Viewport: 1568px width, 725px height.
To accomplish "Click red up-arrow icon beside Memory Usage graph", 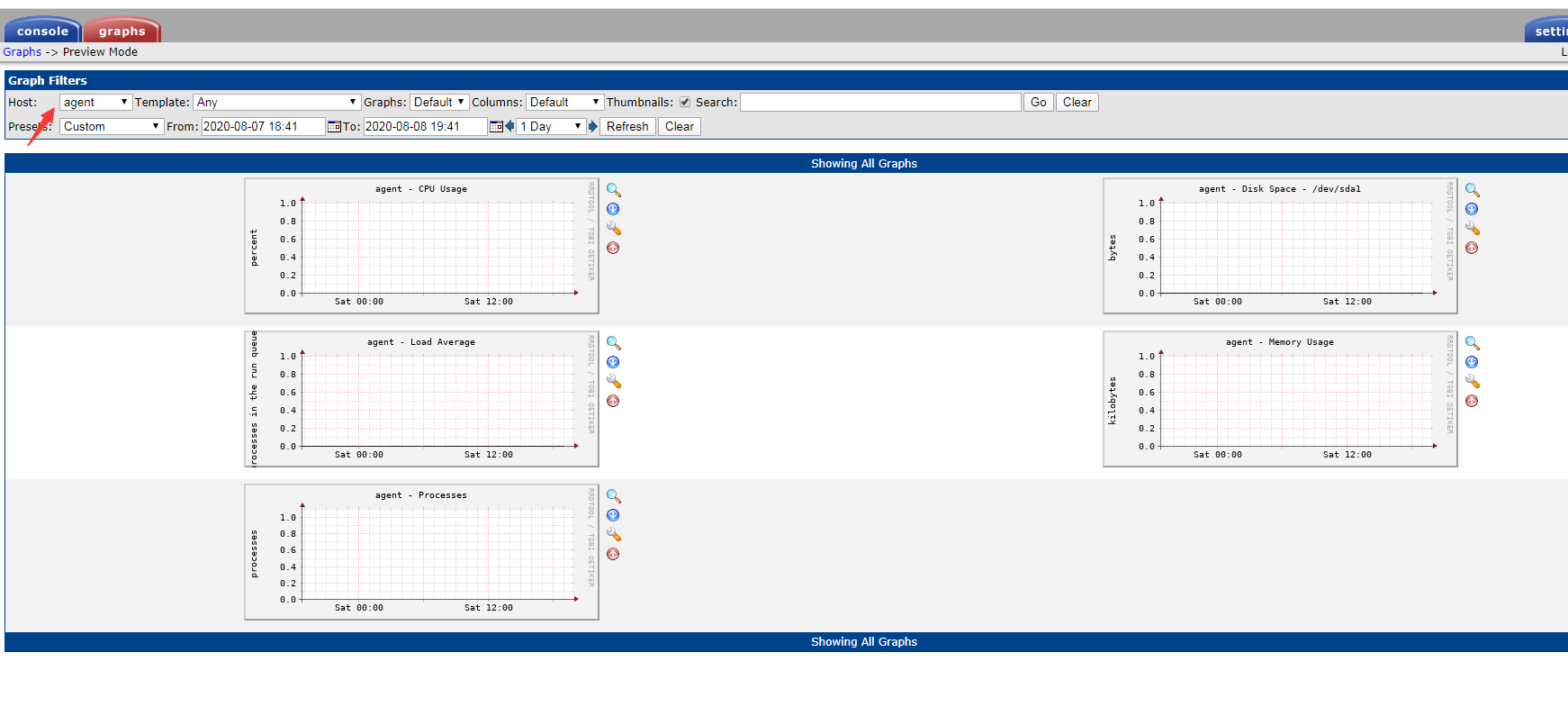I will tap(1472, 401).
